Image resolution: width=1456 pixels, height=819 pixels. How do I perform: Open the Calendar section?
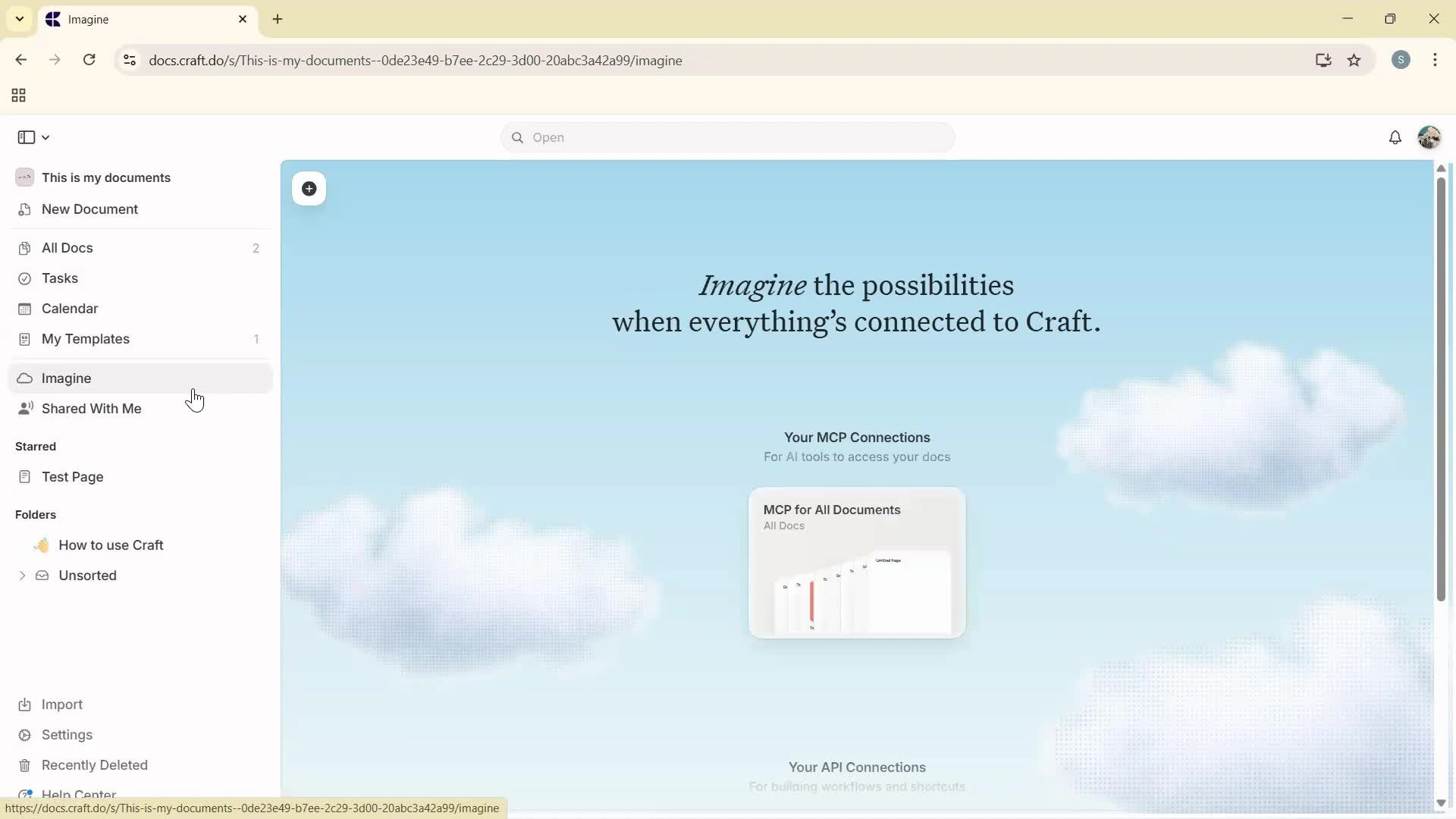(69, 309)
